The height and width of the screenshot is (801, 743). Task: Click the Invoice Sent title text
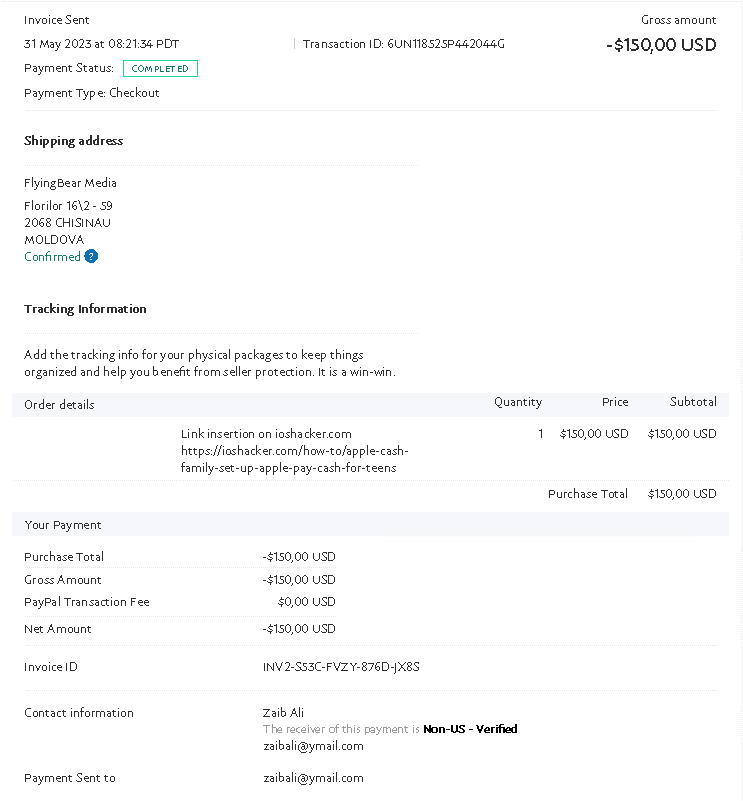point(57,20)
